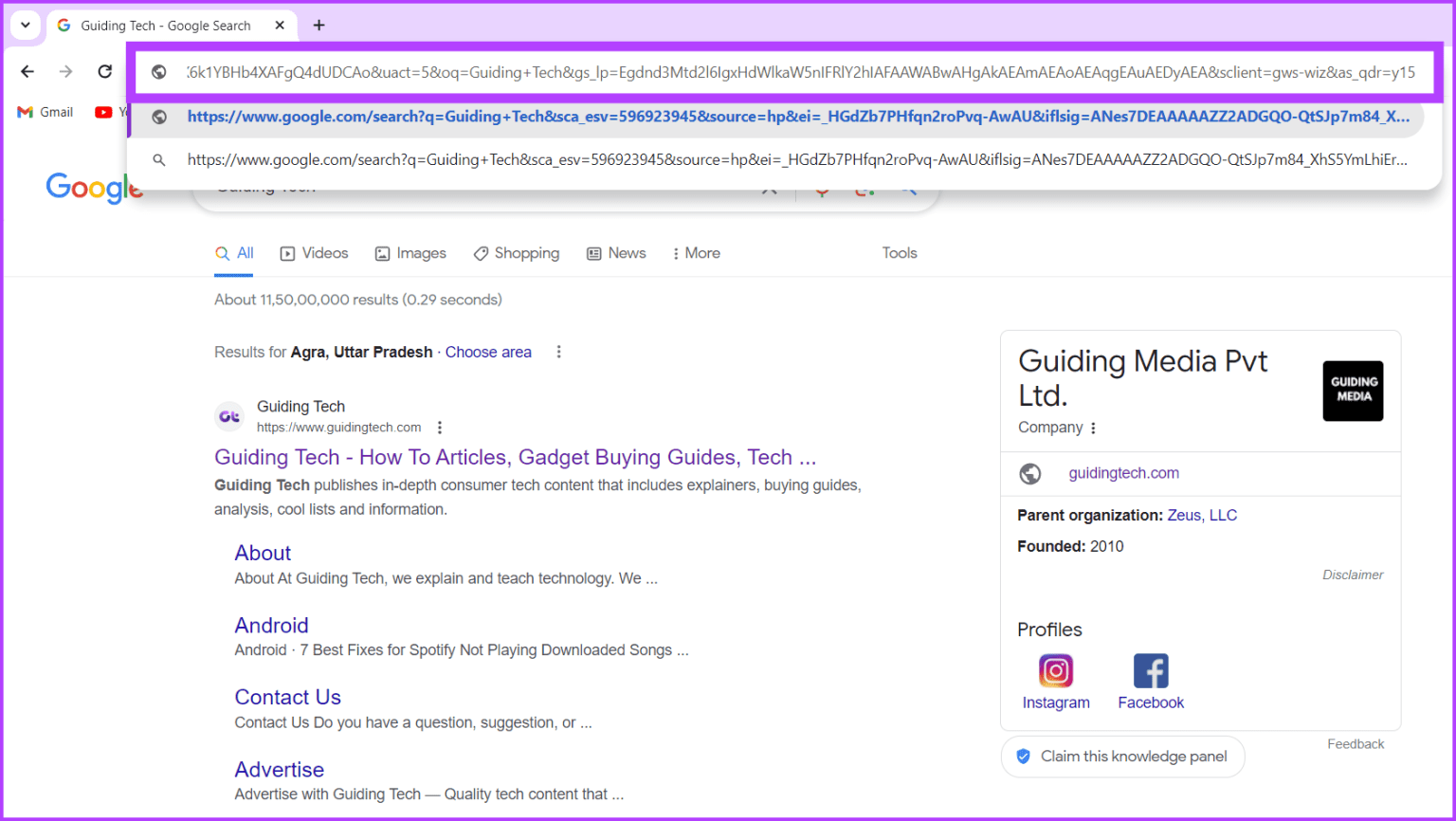Switch to the Images search tab

410,252
